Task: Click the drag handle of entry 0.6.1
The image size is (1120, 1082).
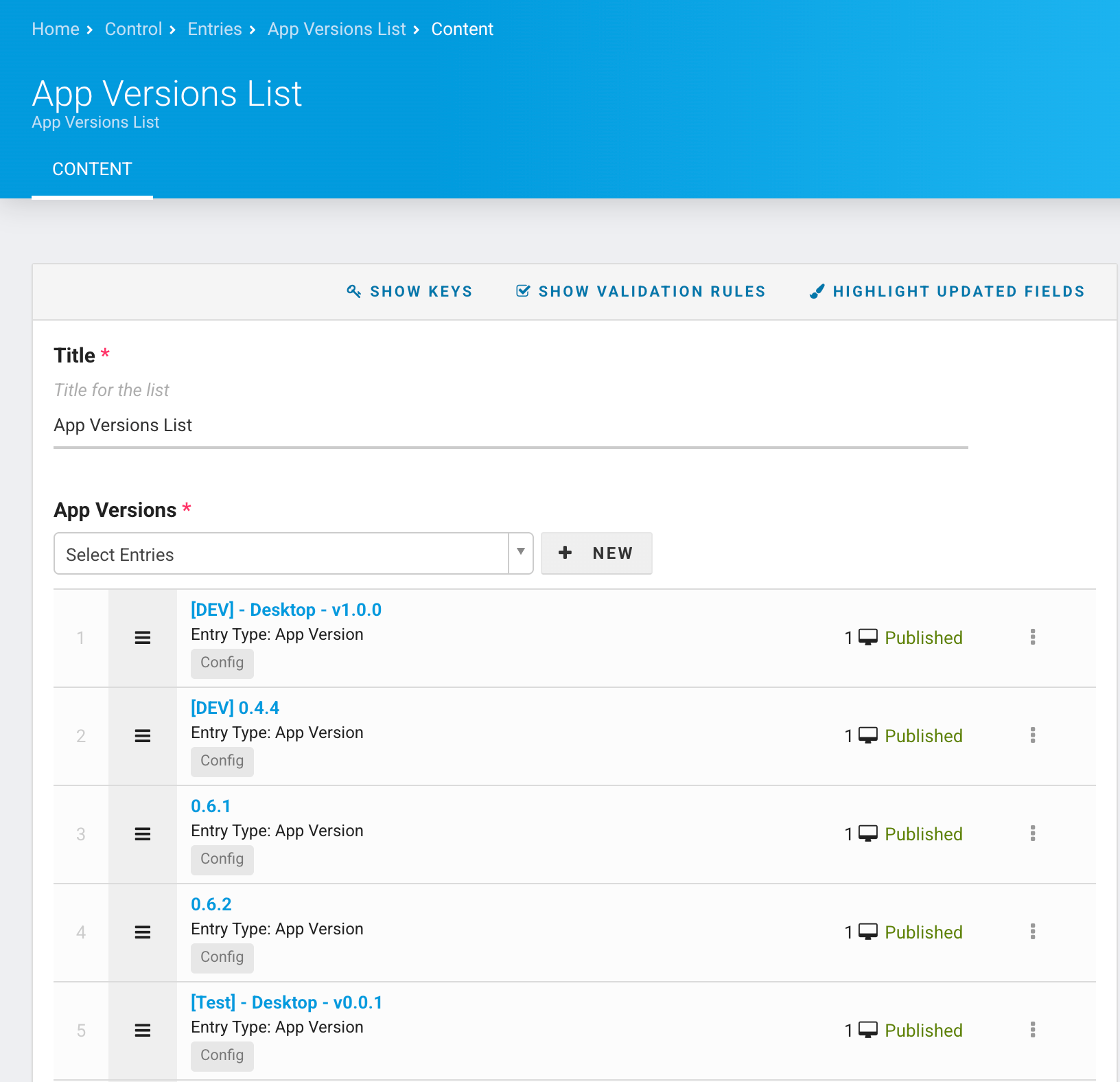Action: coord(142,834)
